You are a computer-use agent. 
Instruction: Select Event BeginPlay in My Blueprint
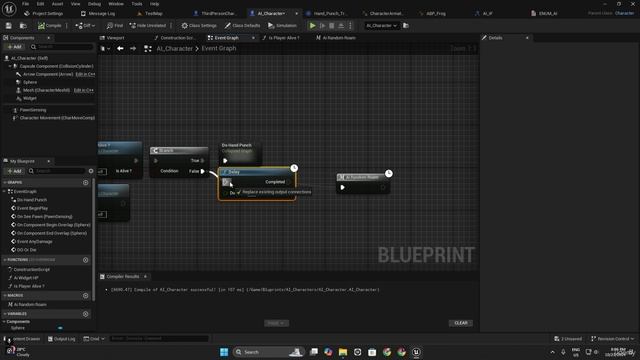tap(32, 208)
